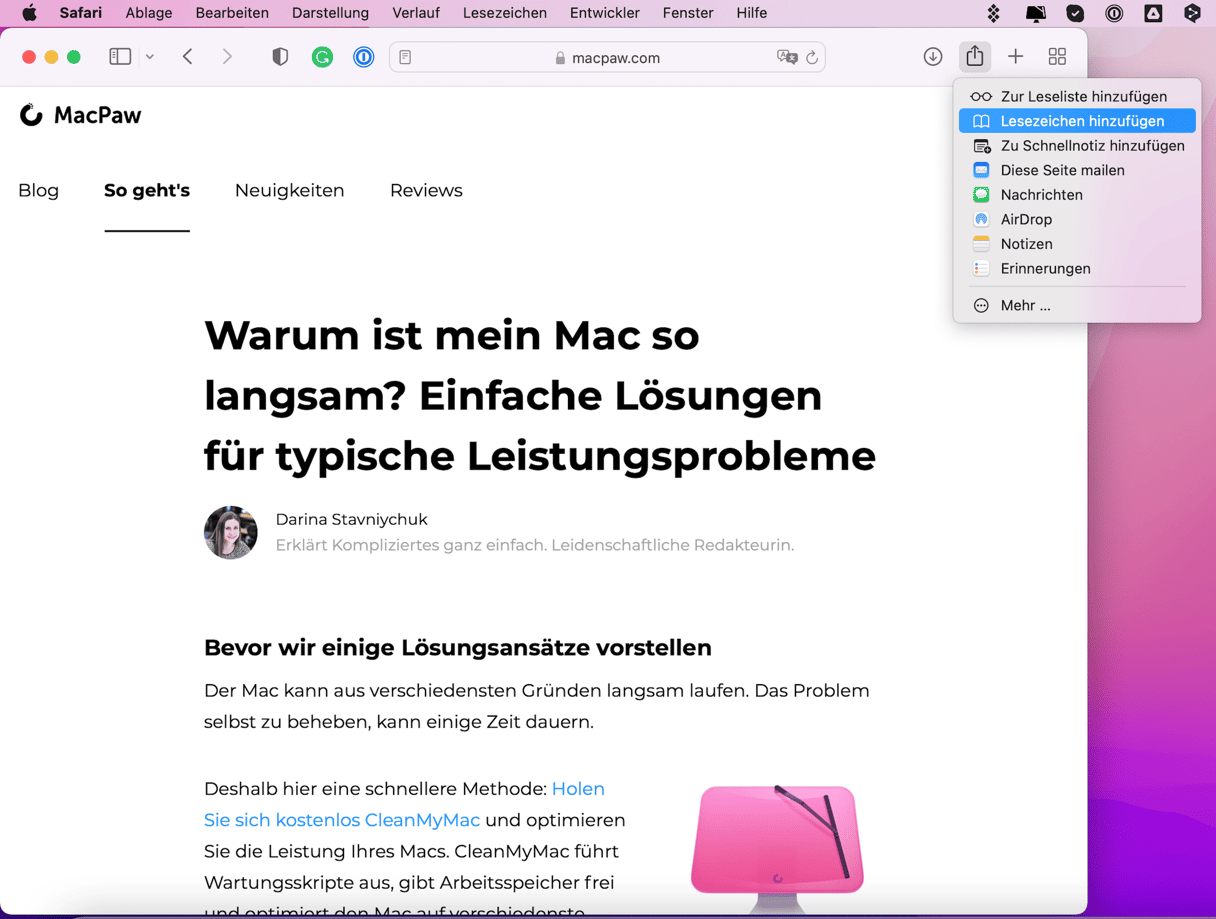This screenshot has height=919, width=1216.
Task: Select the So geht's tab
Action: 147,190
